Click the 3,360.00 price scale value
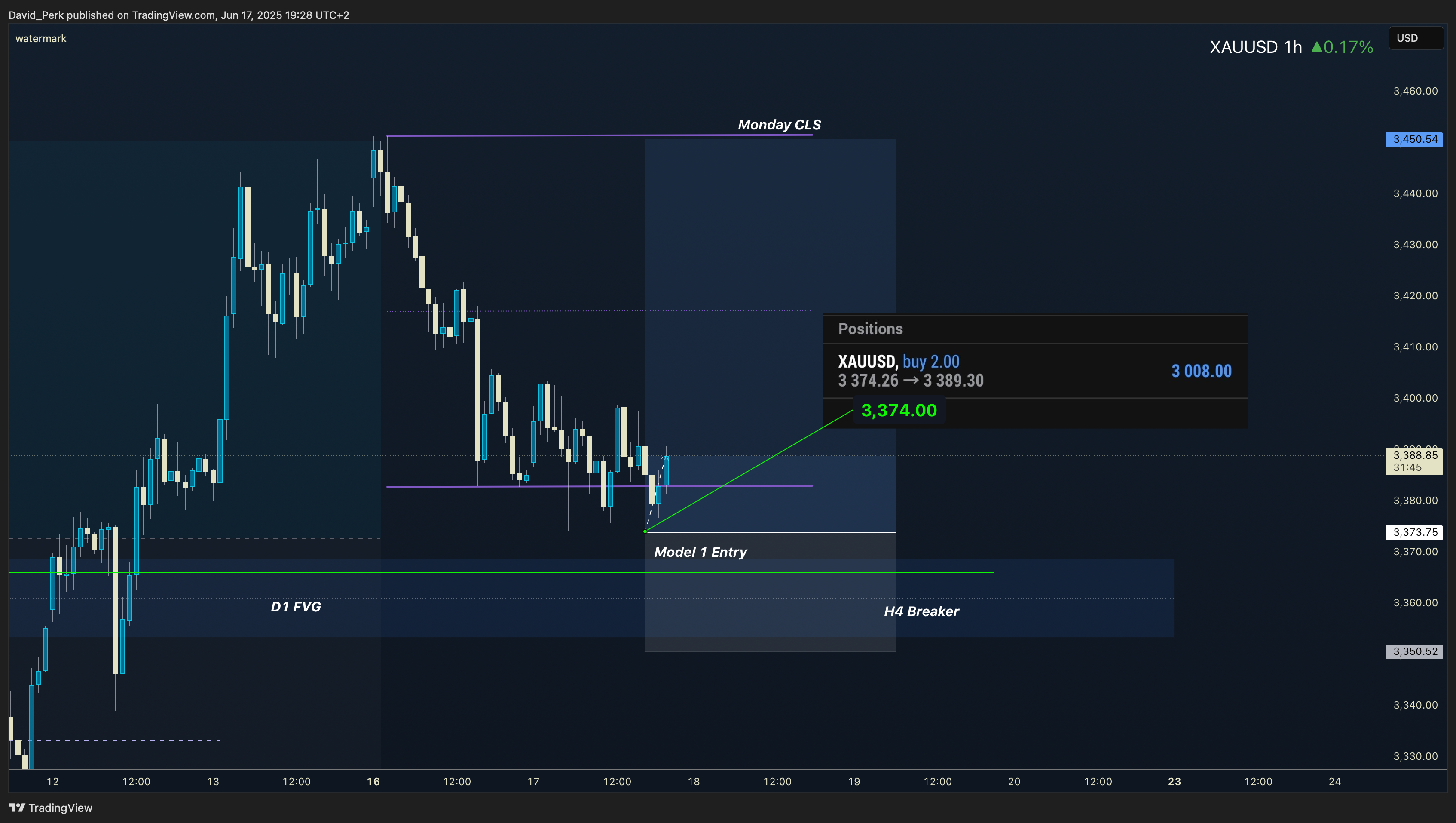1456x823 pixels. (1415, 603)
